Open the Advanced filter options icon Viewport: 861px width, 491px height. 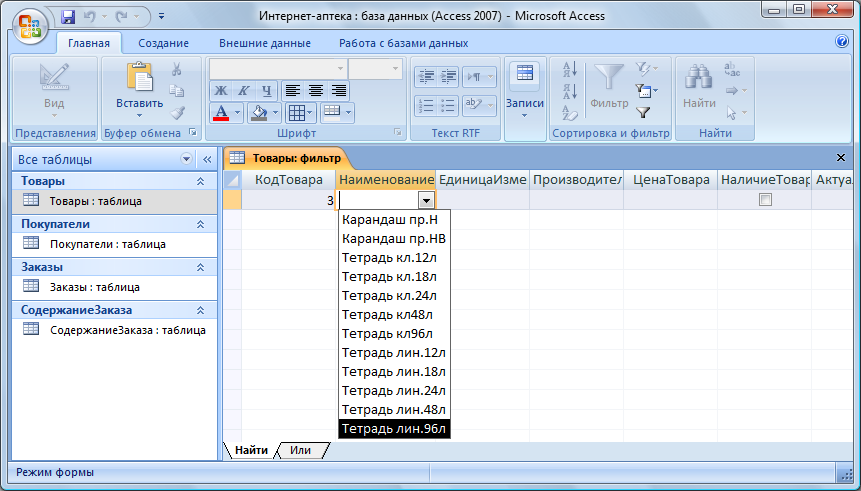coord(646,91)
